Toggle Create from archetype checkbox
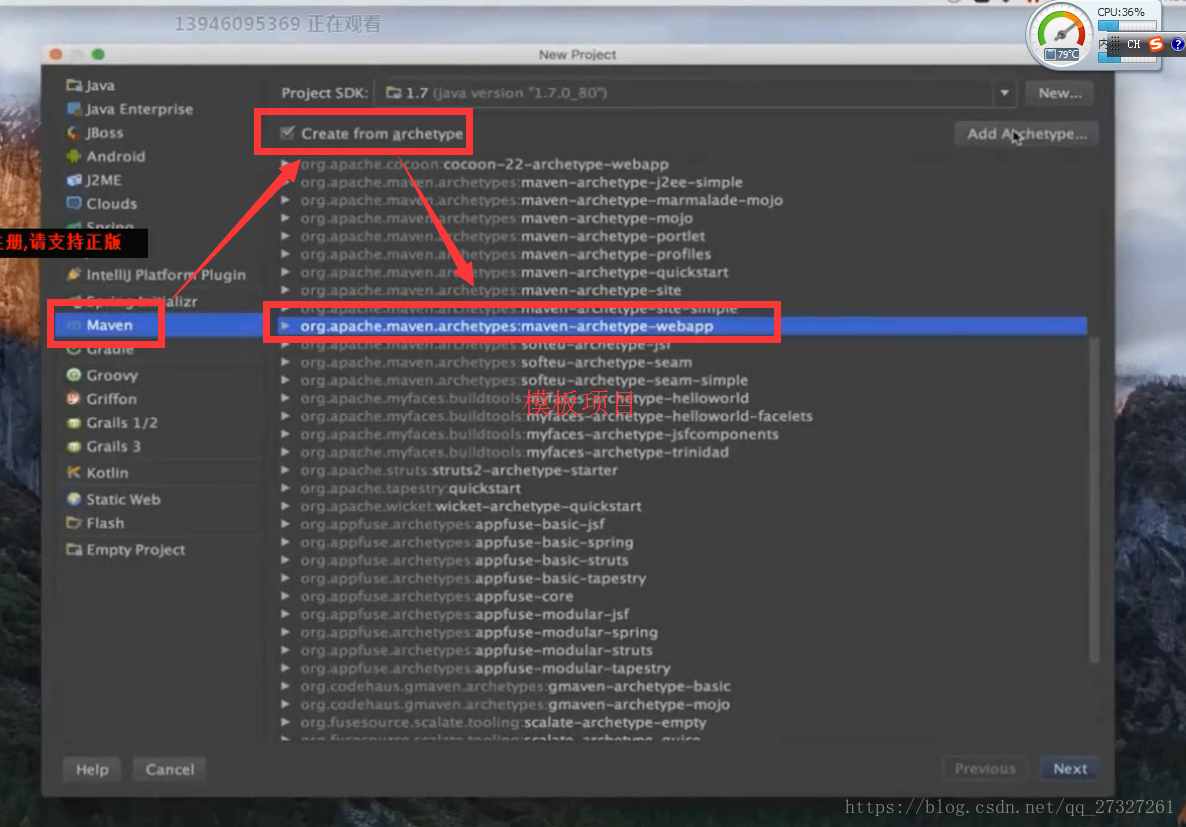1186x827 pixels. (287, 133)
